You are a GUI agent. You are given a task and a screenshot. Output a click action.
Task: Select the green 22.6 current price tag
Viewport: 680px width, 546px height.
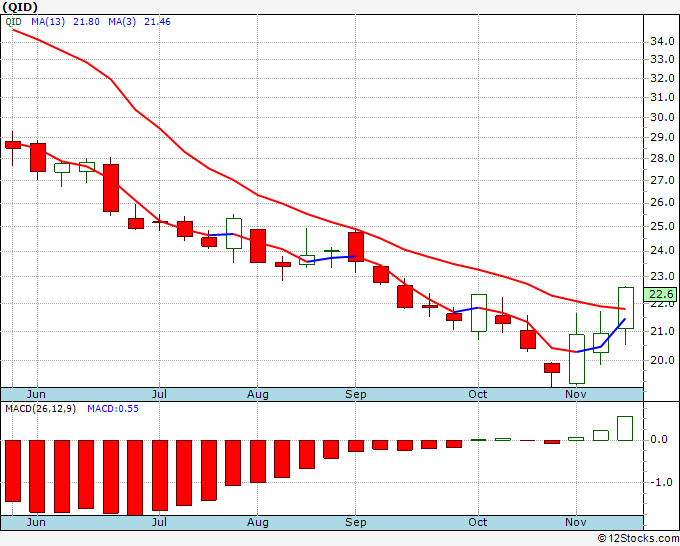coord(660,294)
